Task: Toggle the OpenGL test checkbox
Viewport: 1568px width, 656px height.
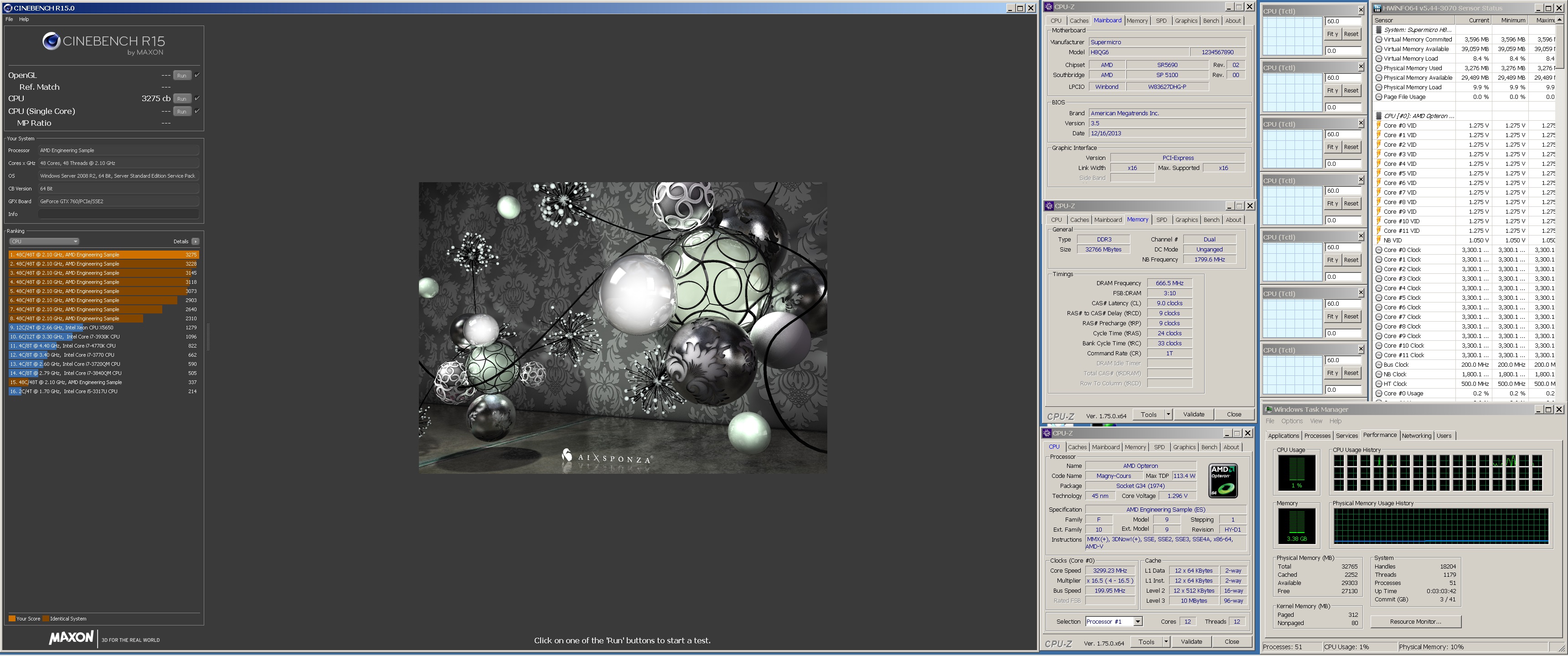Action: [x=196, y=76]
